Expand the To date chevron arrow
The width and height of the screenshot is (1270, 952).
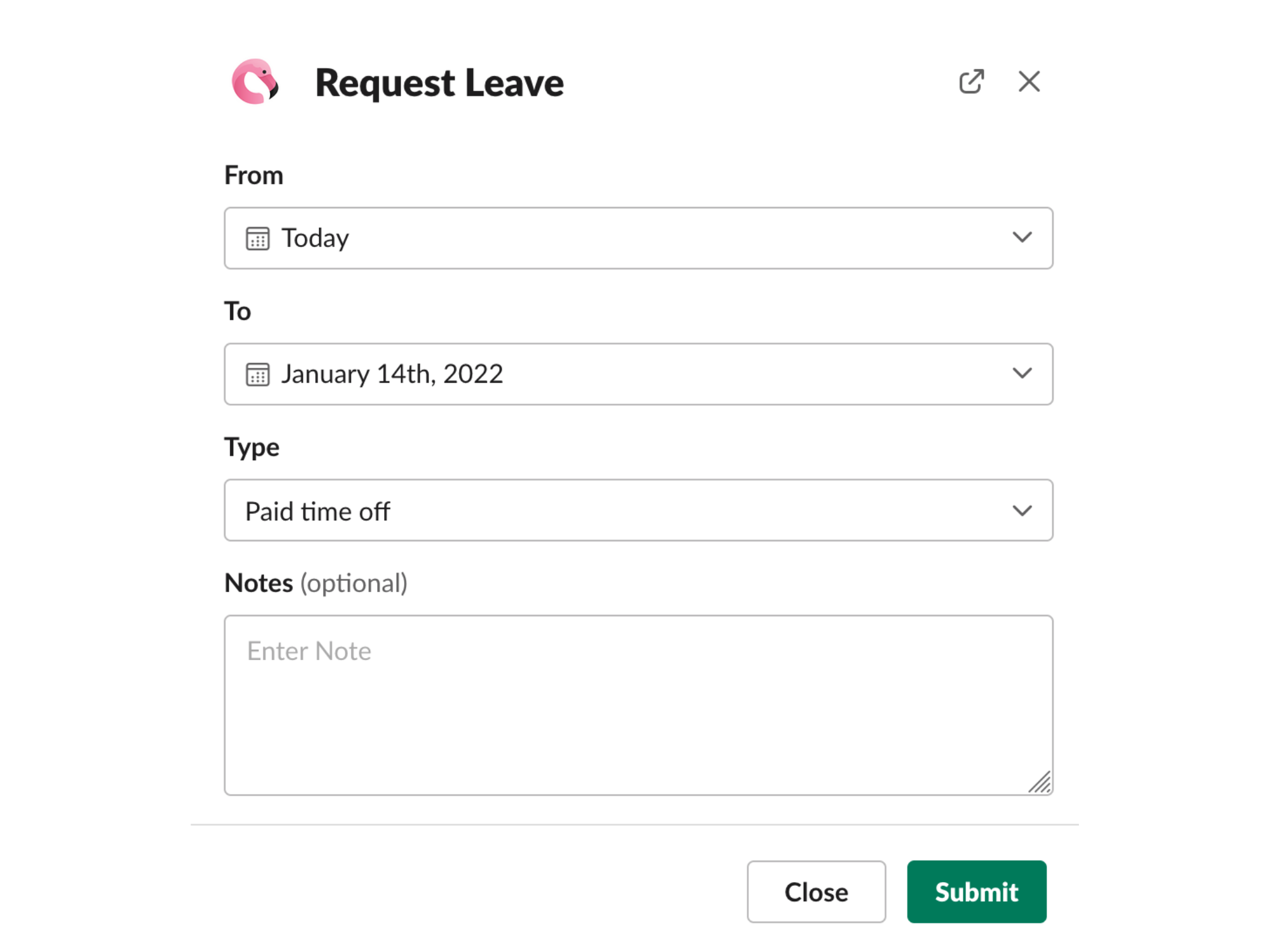[x=1022, y=373]
